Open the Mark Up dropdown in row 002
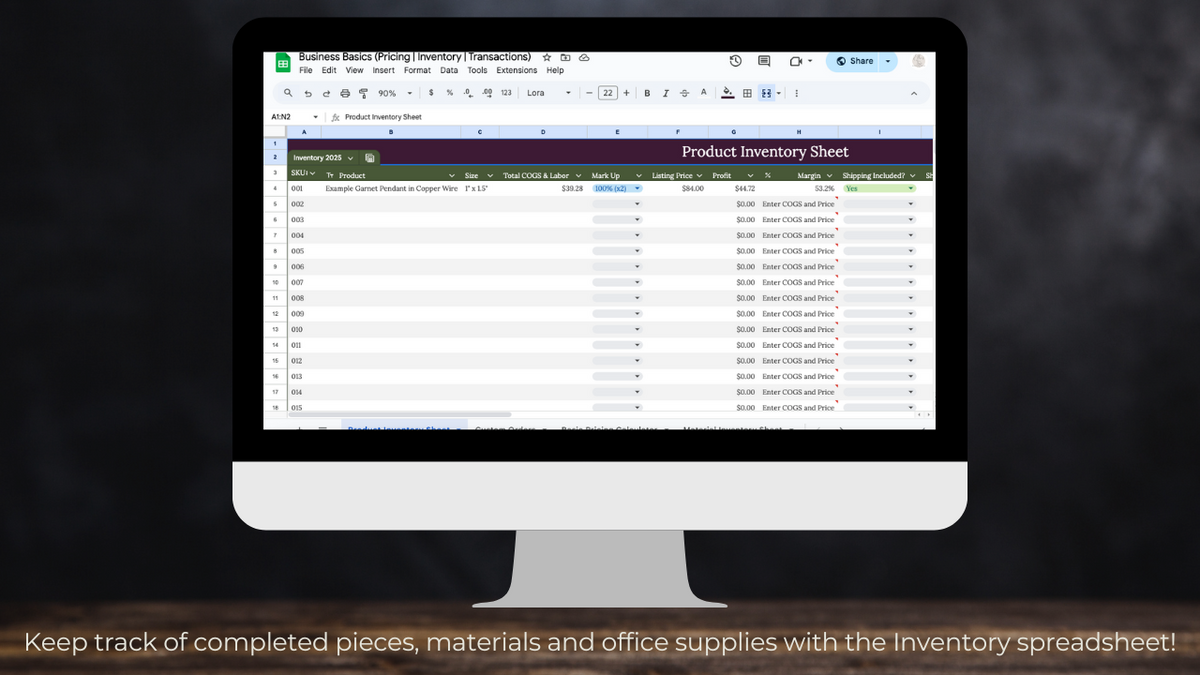1200x675 pixels. [617, 204]
